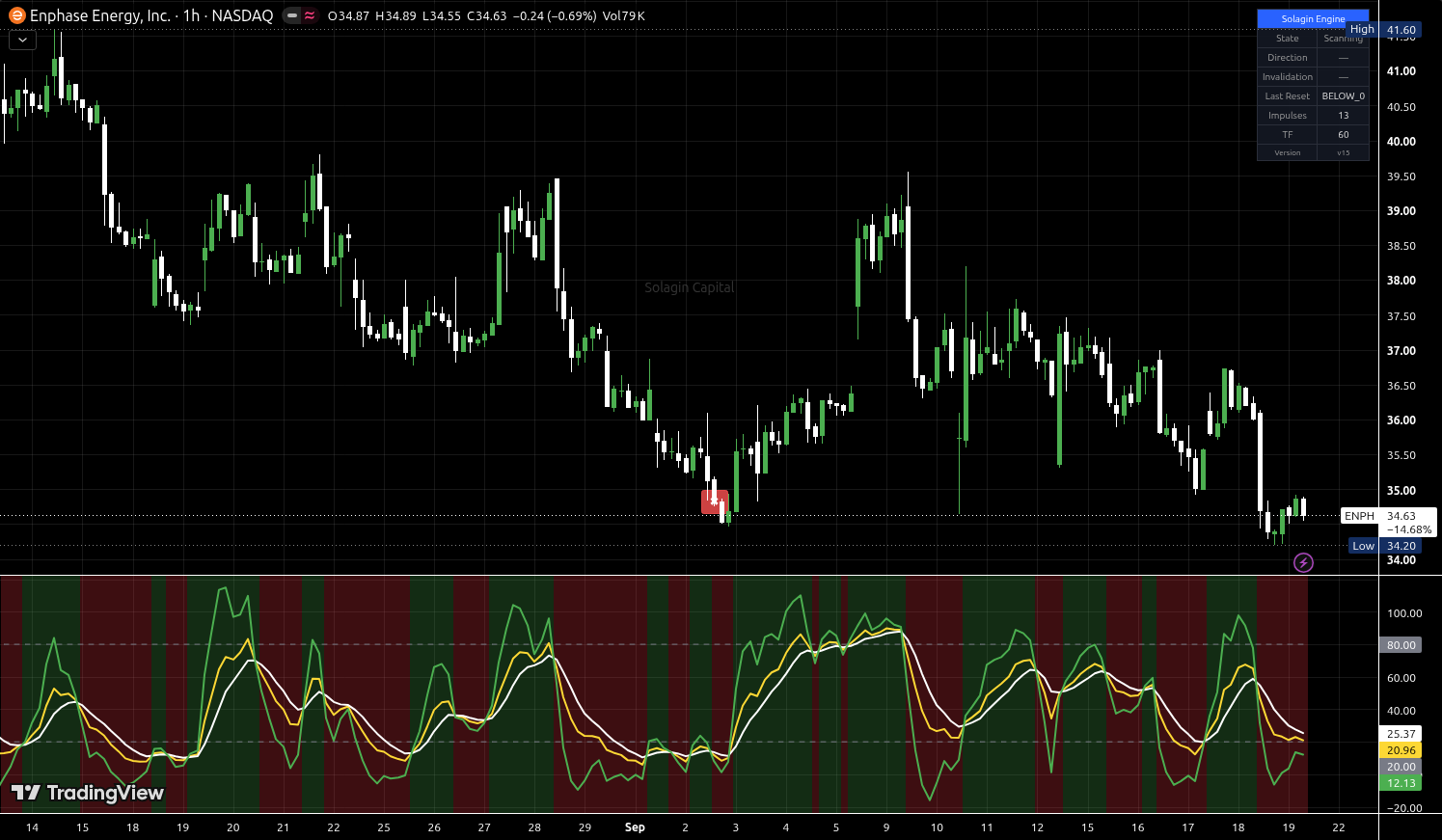Click the grey minus status pill beside NASDAQ

point(292,15)
